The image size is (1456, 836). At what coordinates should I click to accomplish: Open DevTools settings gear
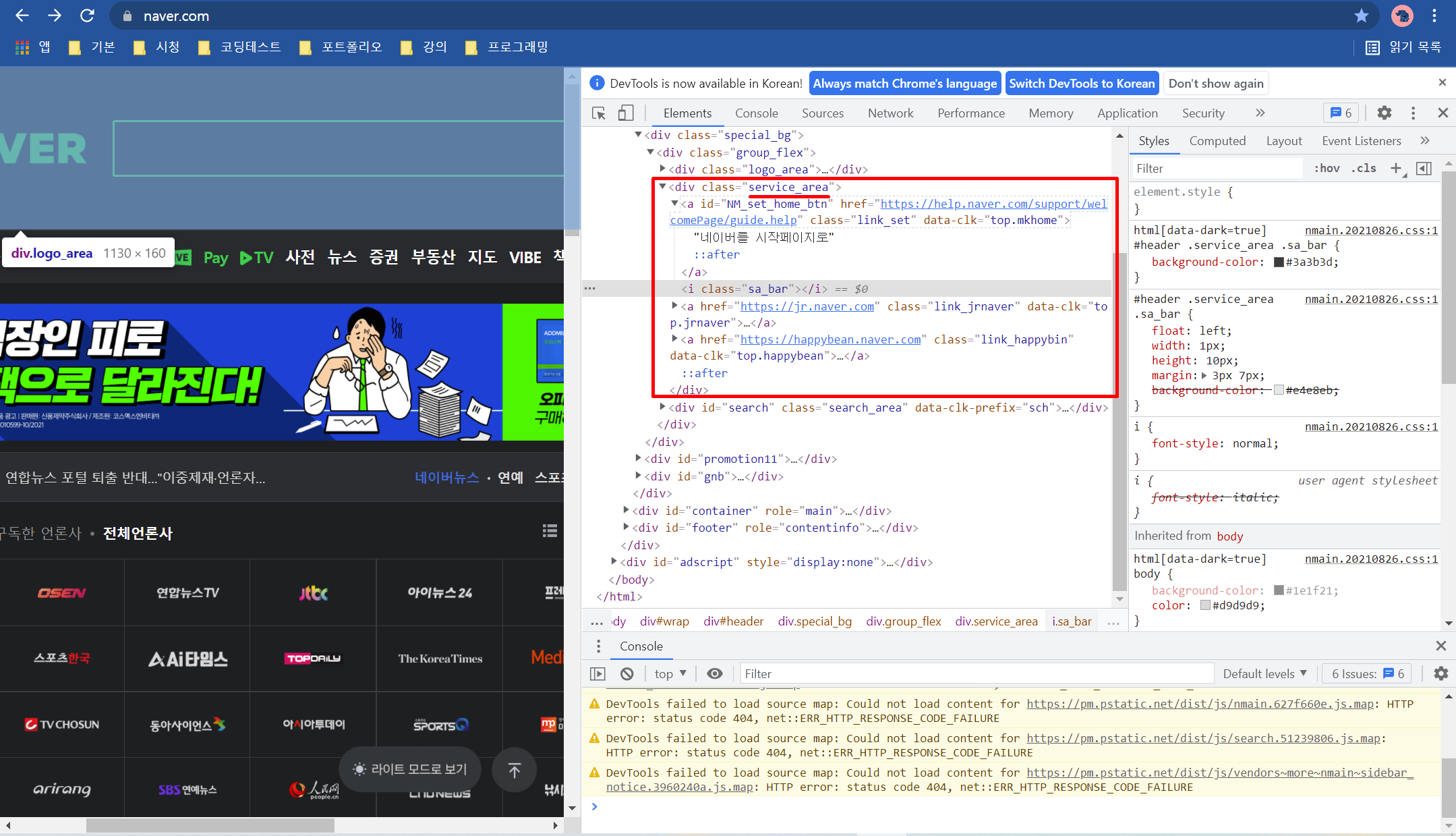(x=1384, y=113)
